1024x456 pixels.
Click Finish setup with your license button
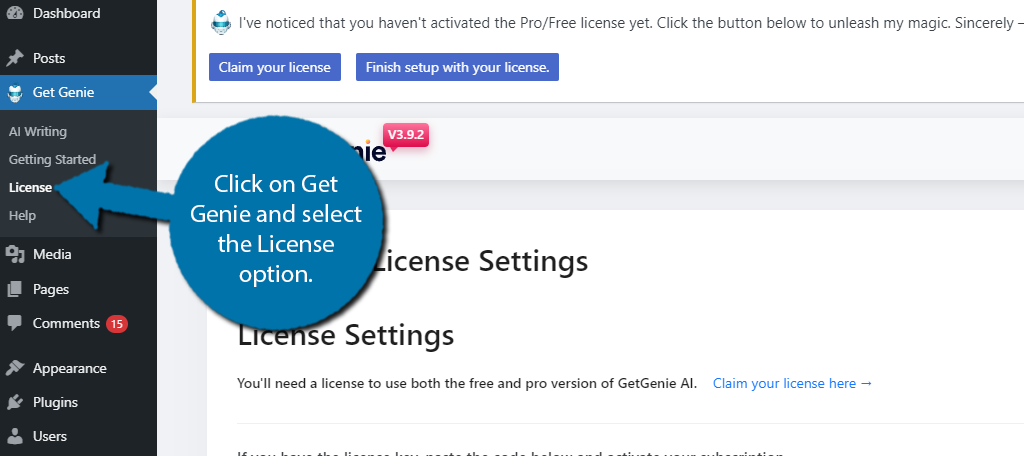(457, 67)
